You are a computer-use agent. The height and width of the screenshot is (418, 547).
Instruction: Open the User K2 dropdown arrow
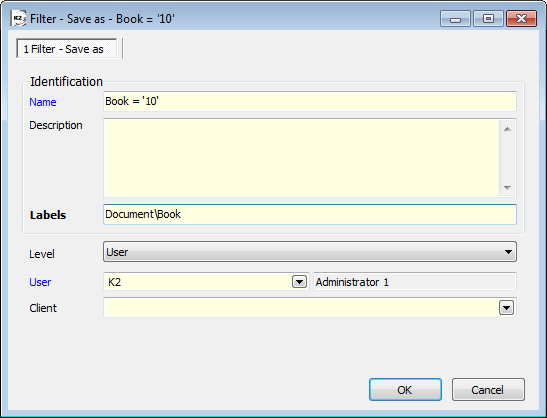pyautogui.click(x=299, y=282)
